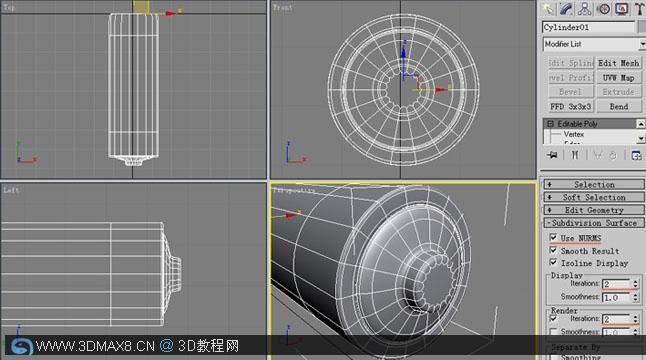This screenshot has height=360, width=646.
Task: Click the disabled Extrude modifier button
Action: click(618, 92)
